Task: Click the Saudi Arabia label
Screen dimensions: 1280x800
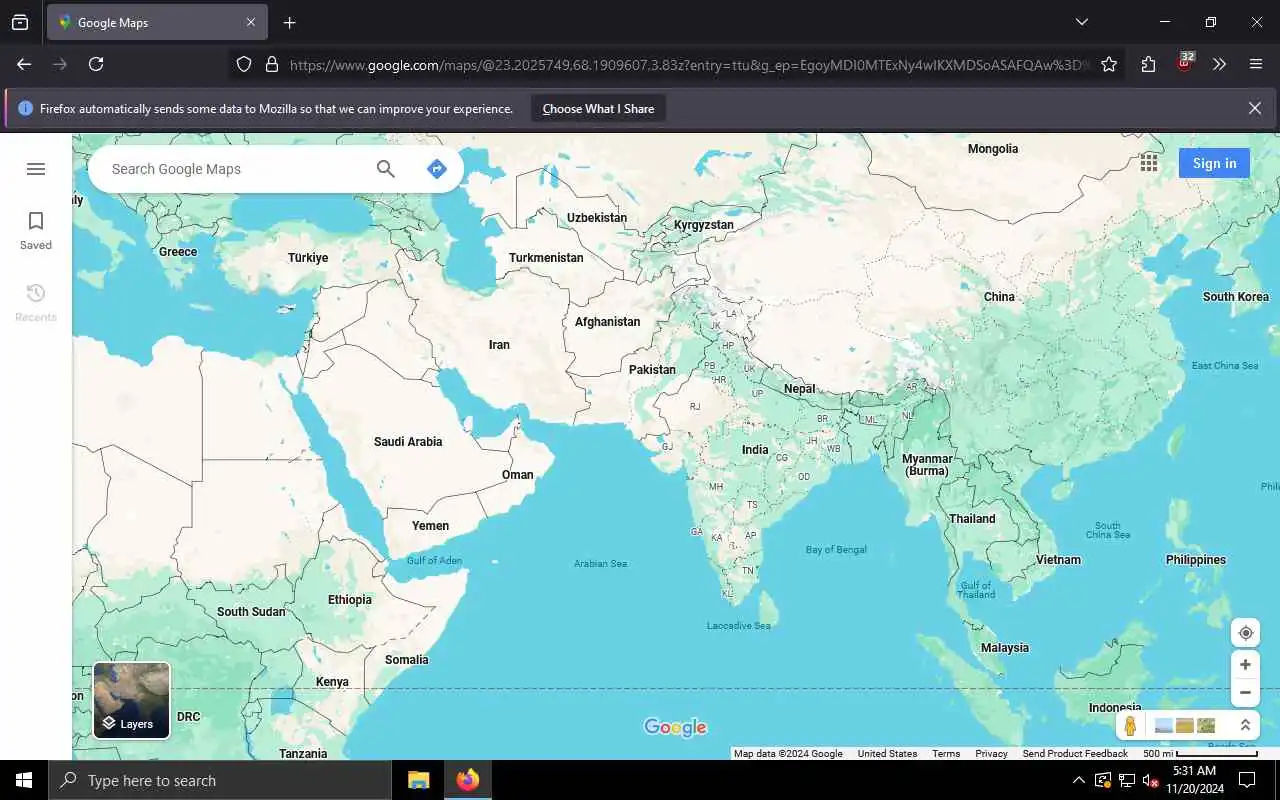Action: 408,442
